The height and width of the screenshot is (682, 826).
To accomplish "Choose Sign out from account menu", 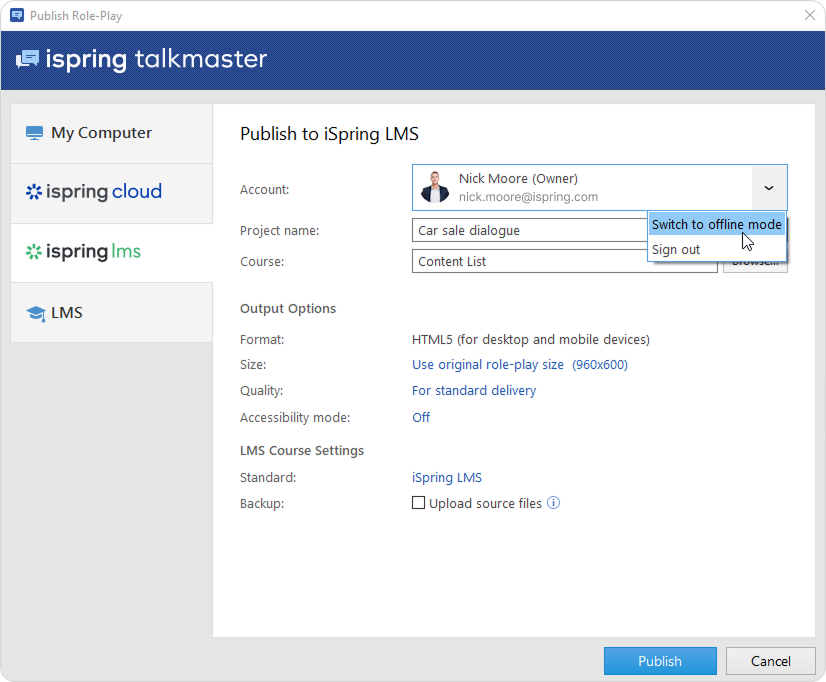I will 676,249.
